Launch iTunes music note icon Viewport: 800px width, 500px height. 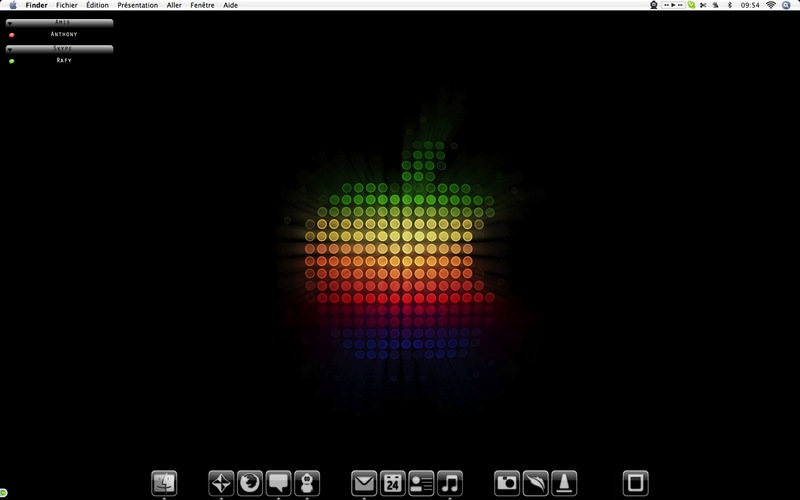click(x=450, y=483)
